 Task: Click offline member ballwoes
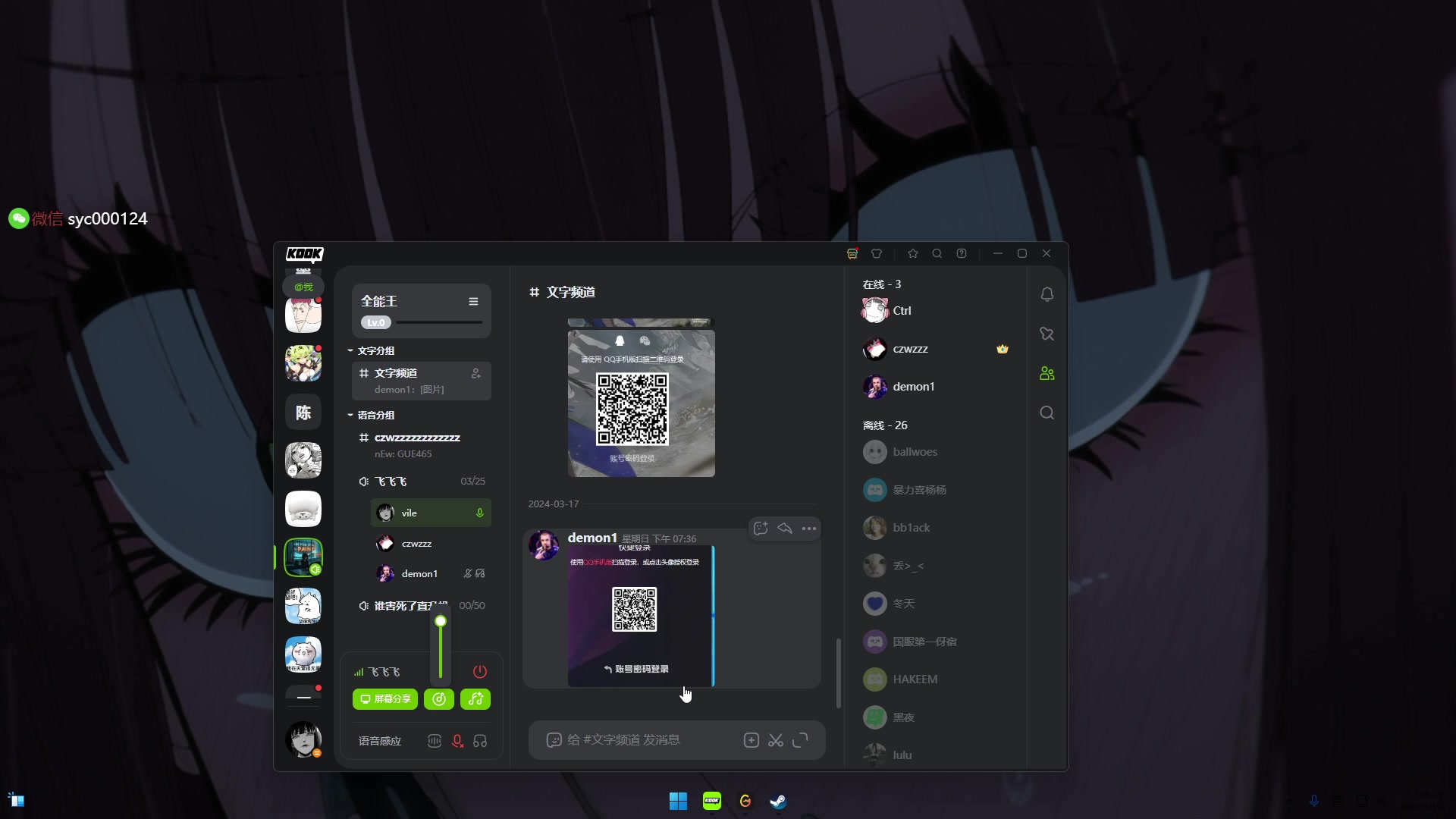pos(936,452)
